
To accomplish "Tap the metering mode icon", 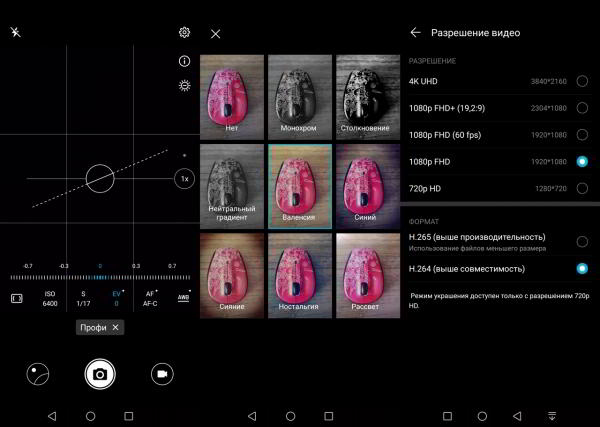I will (16, 297).
